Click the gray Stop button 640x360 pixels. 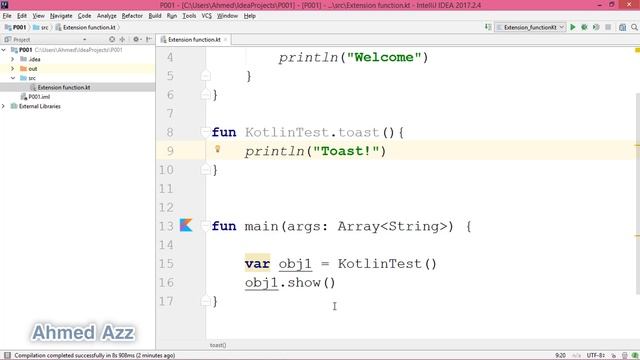click(x=608, y=27)
